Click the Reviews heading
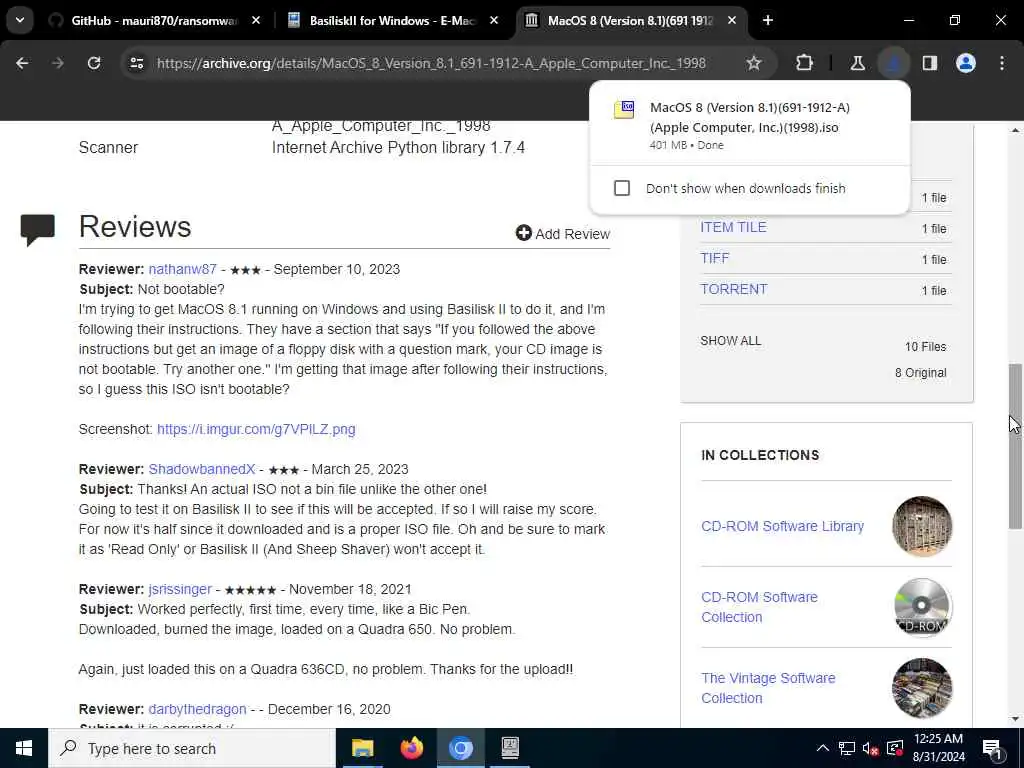The height and width of the screenshot is (768, 1024). (135, 227)
